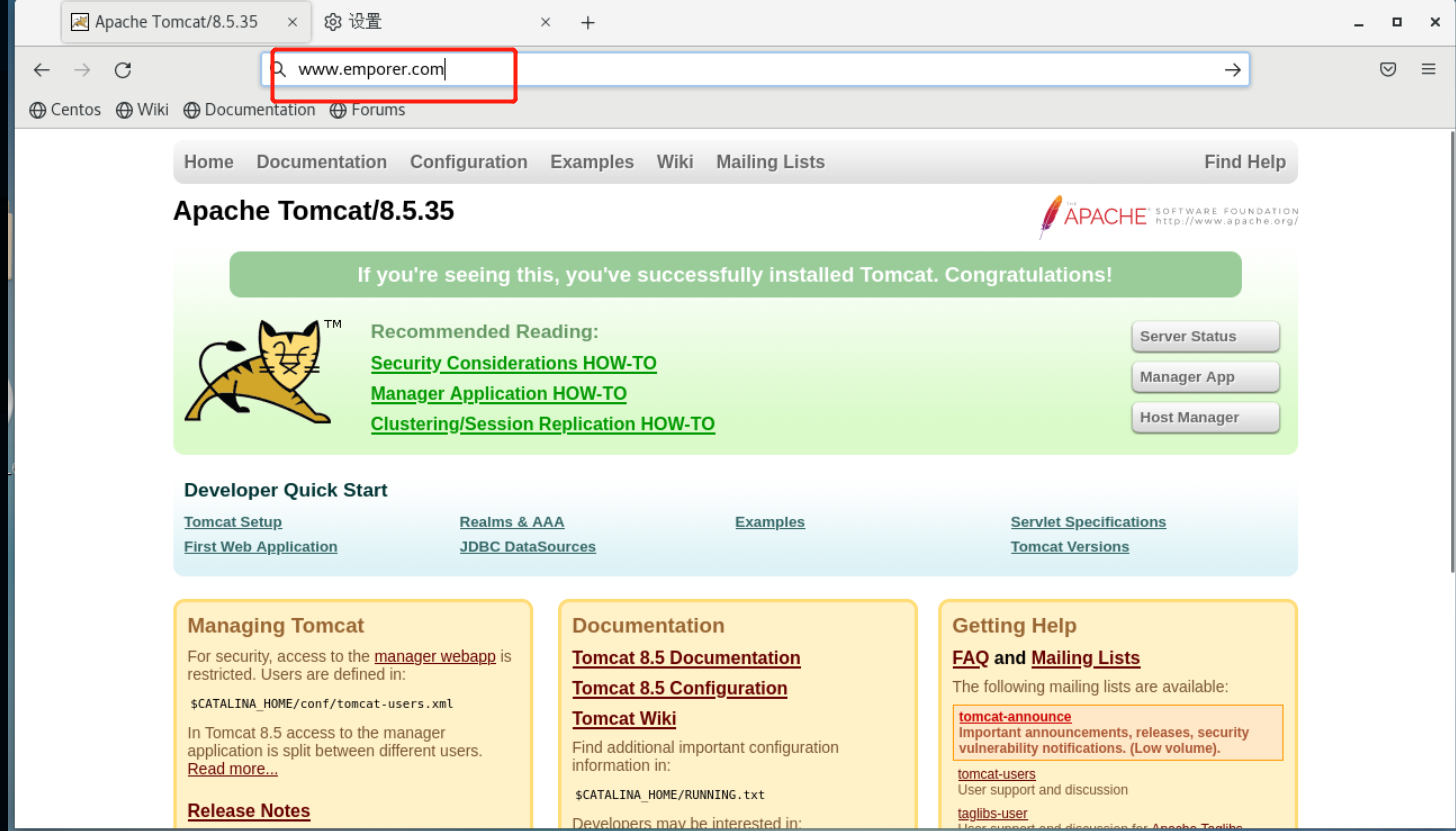Open Examples link under Developer Quick Start

pos(770,522)
